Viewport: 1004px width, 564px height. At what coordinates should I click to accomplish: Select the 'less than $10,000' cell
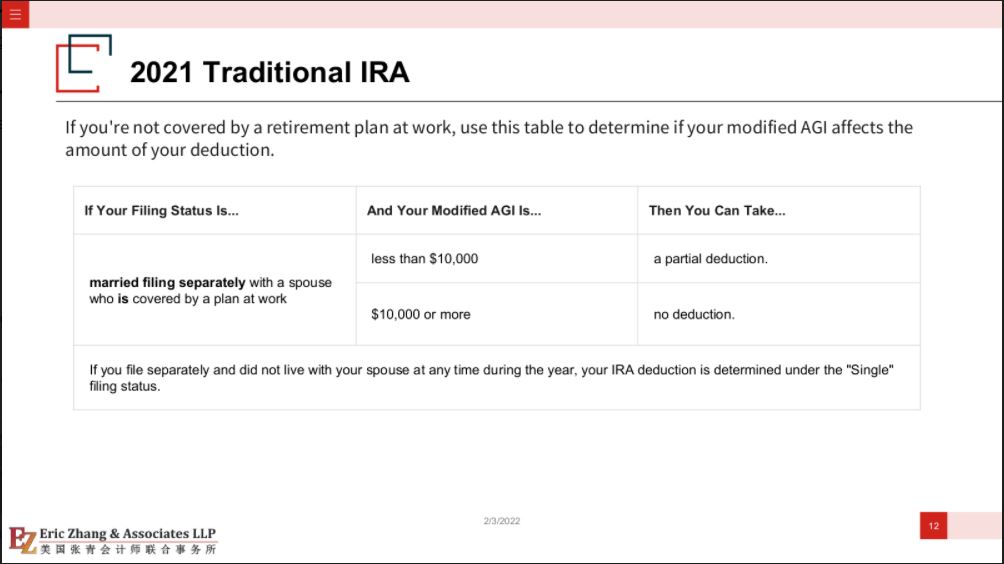[497, 259]
